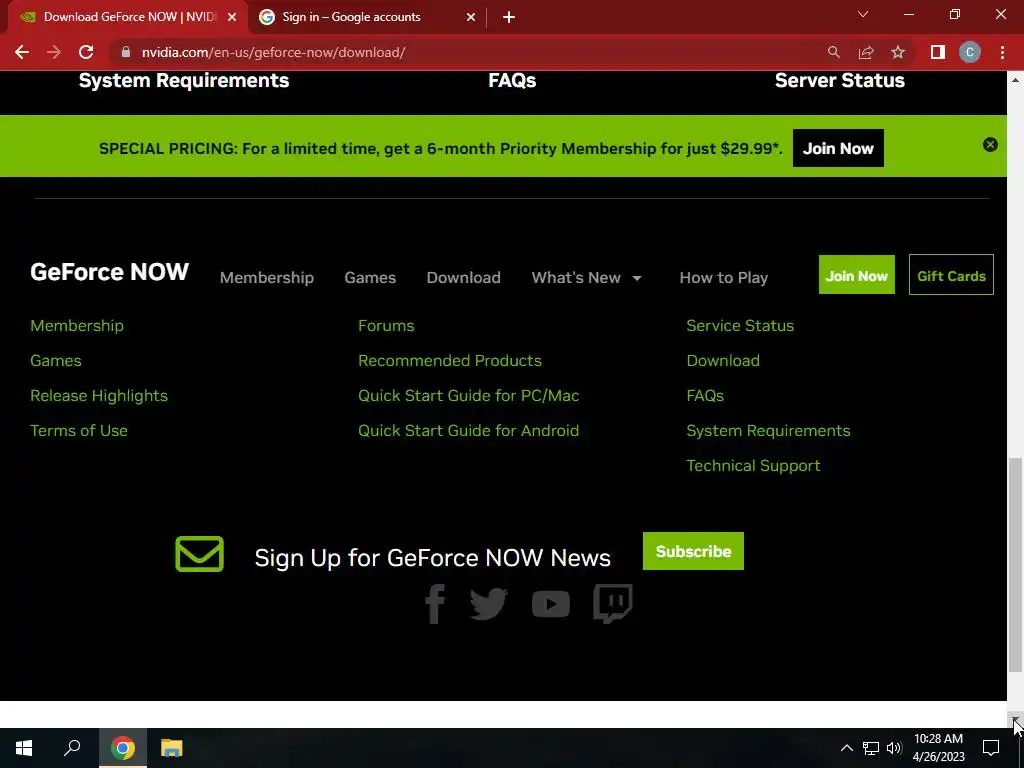The image size is (1024, 768).
Task: Open the Windows Start menu
Action: click(24, 748)
